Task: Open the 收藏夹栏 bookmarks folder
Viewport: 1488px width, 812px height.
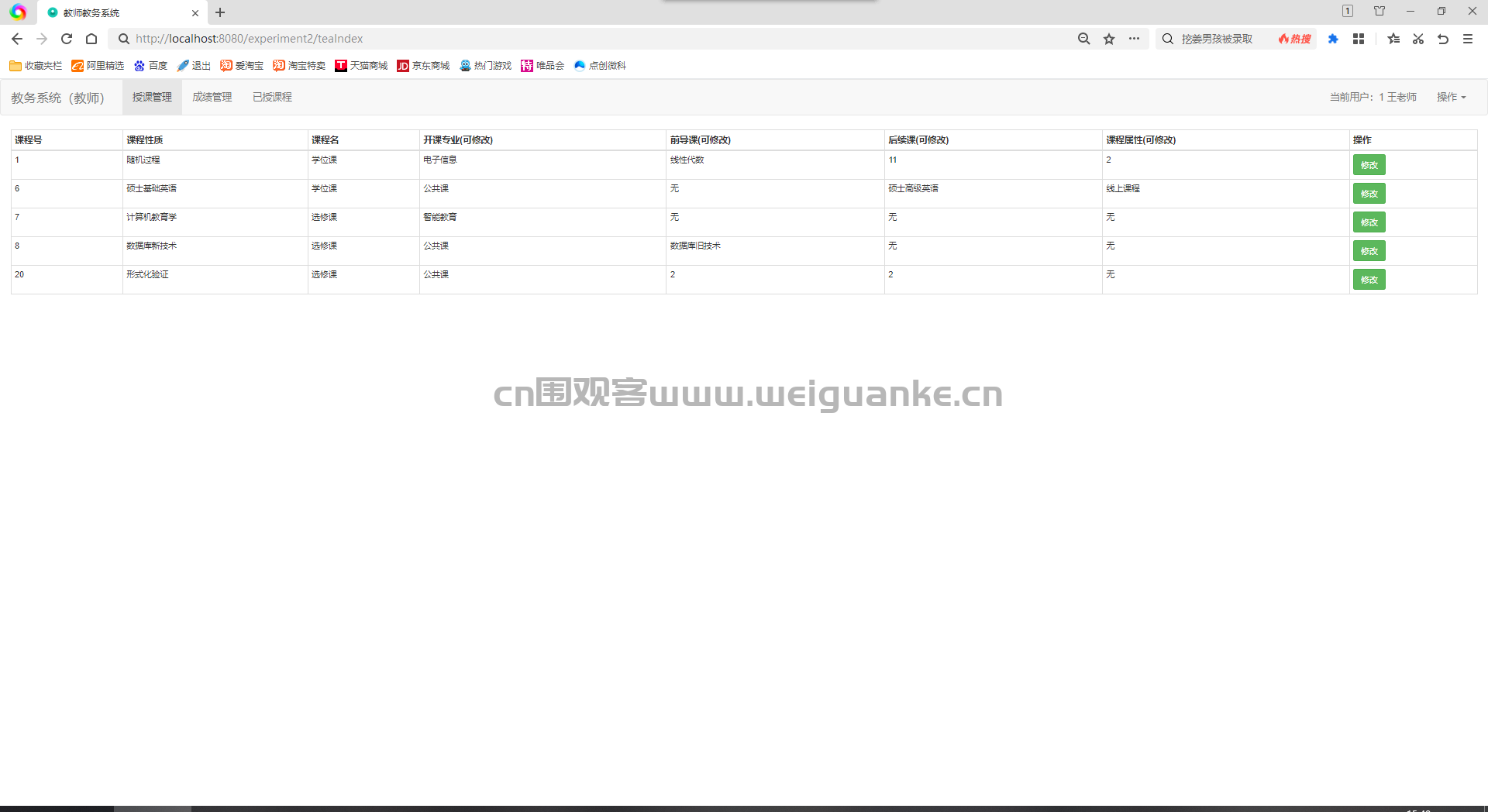Action: click(36, 66)
